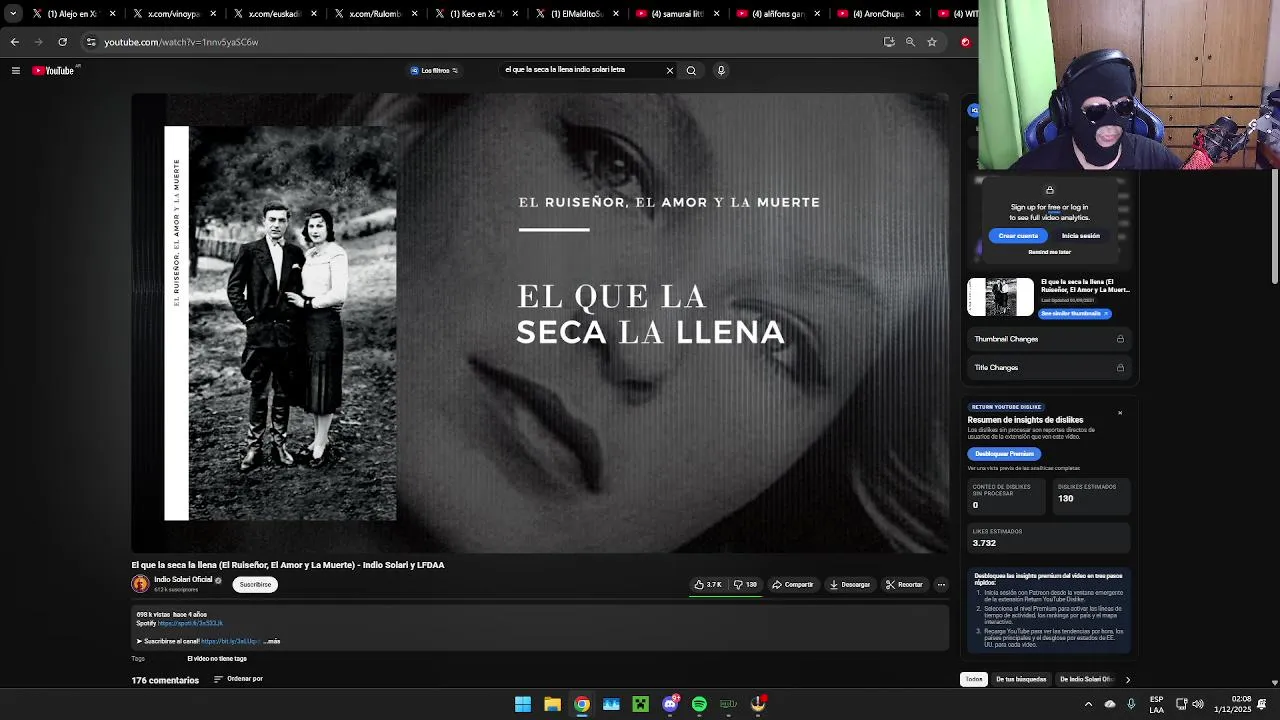Switch to '(4) AronChupa' YouTube tab
This screenshot has height=720, width=1280.
pyautogui.click(x=877, y=14)
